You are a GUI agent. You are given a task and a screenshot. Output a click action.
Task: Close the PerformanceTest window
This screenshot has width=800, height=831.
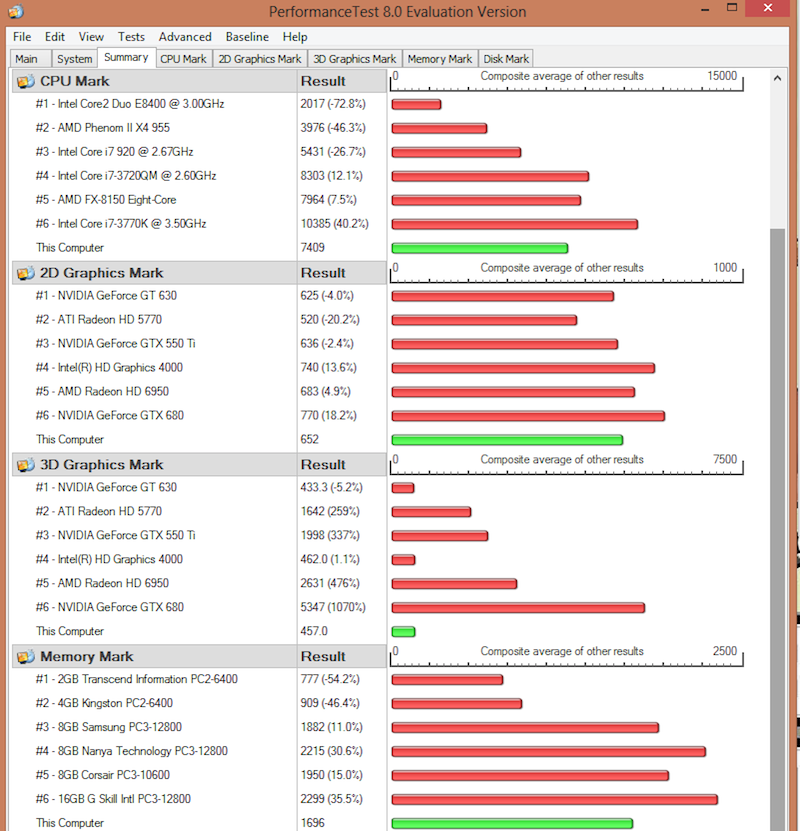click(768, 8)
